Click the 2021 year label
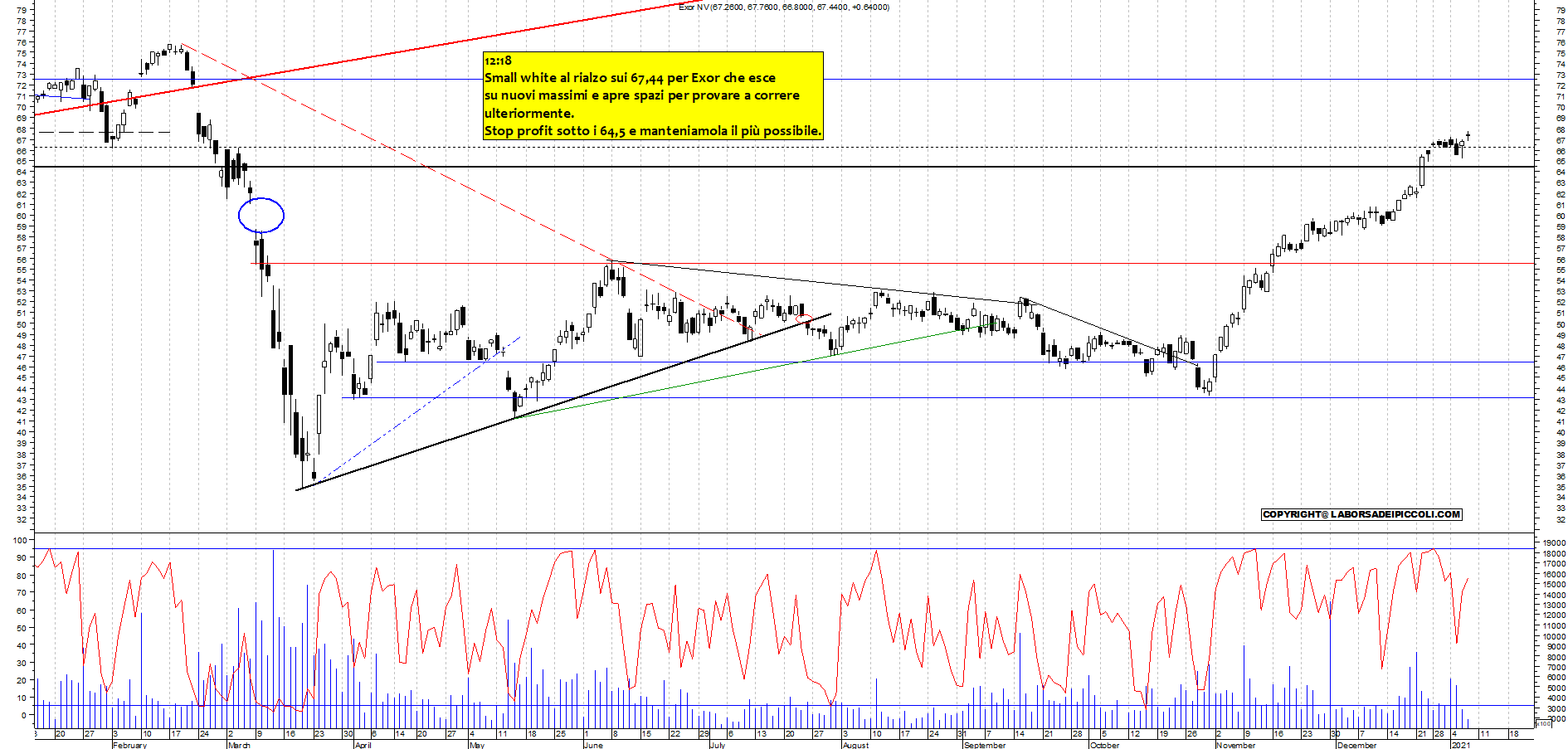 pyautogui.click(x=1460, y=745)
